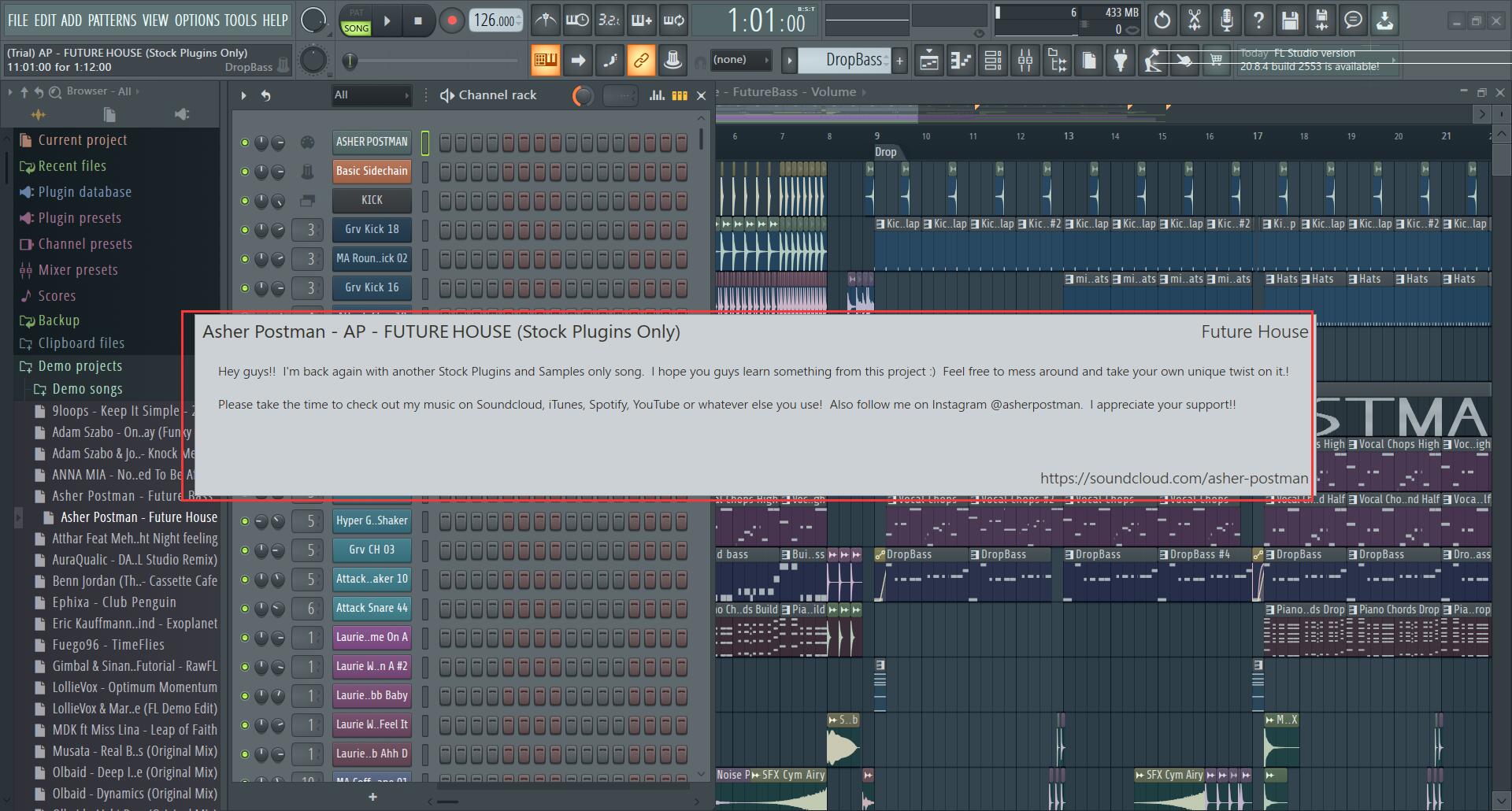Viewport: 1512px width, 811px height.
Task: Mute the Attack Snare 44 channel
Action: click(x=245, y=609)
